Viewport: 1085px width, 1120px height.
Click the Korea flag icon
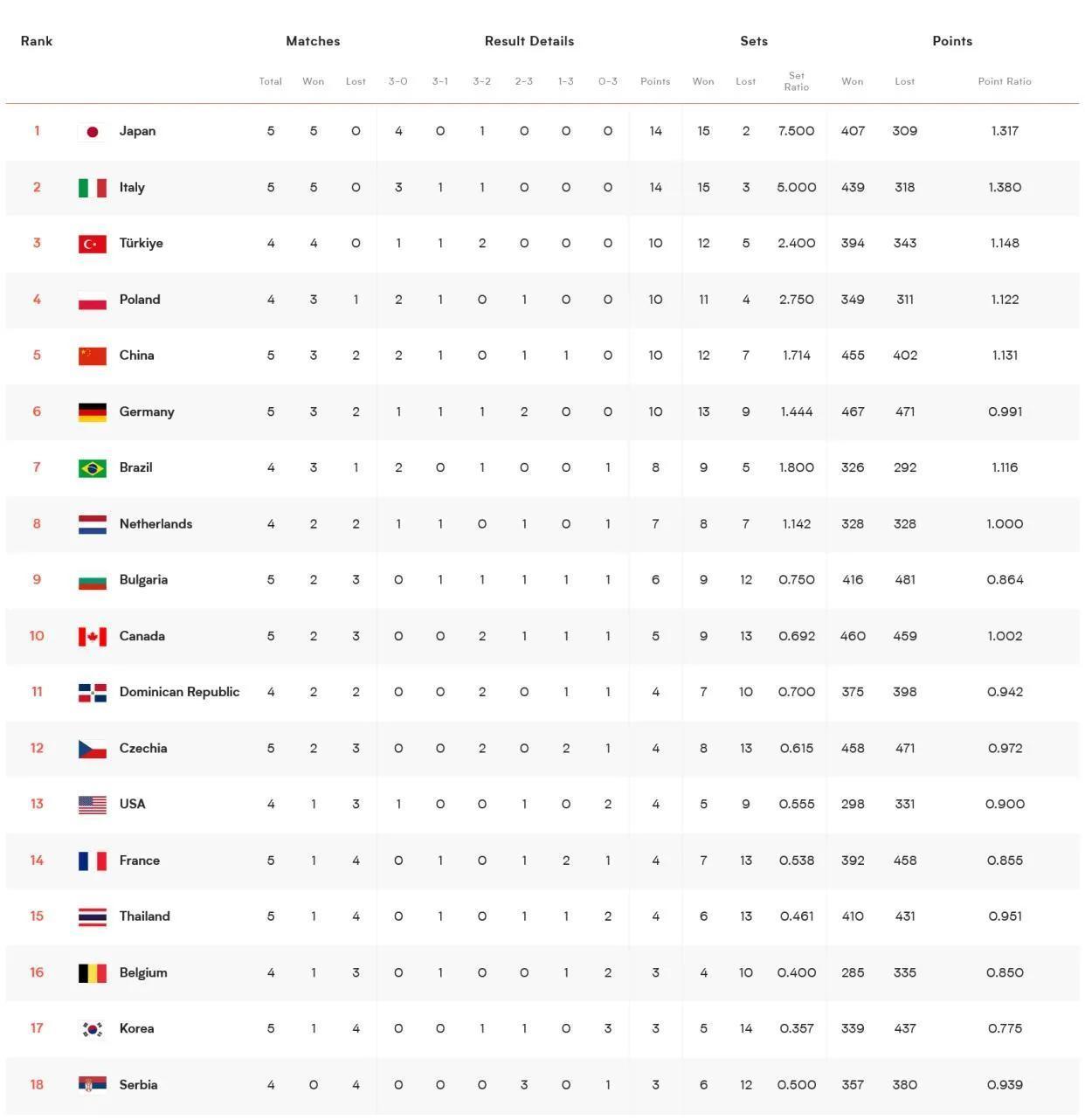tap(93, 1029)
